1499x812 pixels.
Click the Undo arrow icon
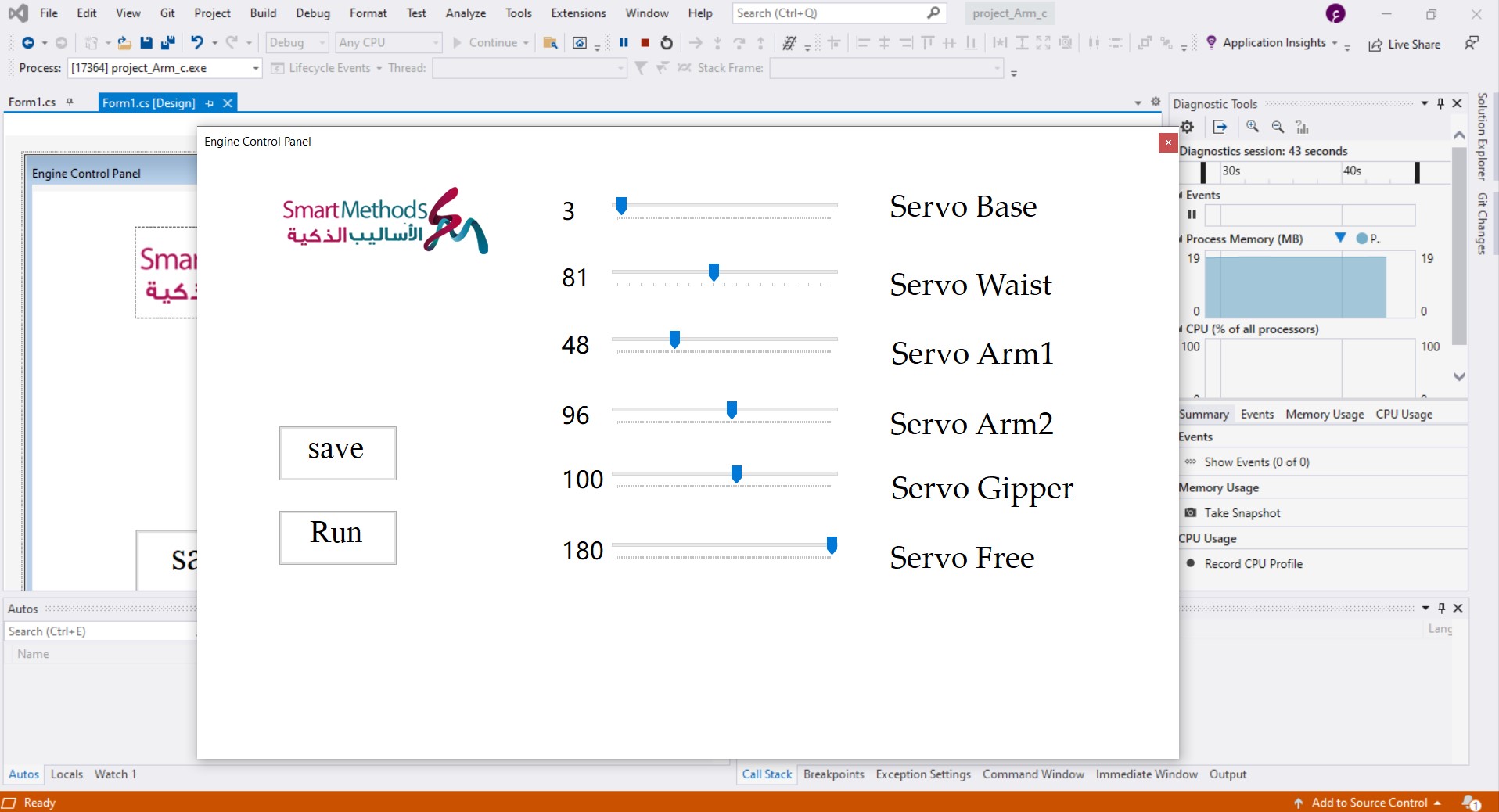pos(197,43)
